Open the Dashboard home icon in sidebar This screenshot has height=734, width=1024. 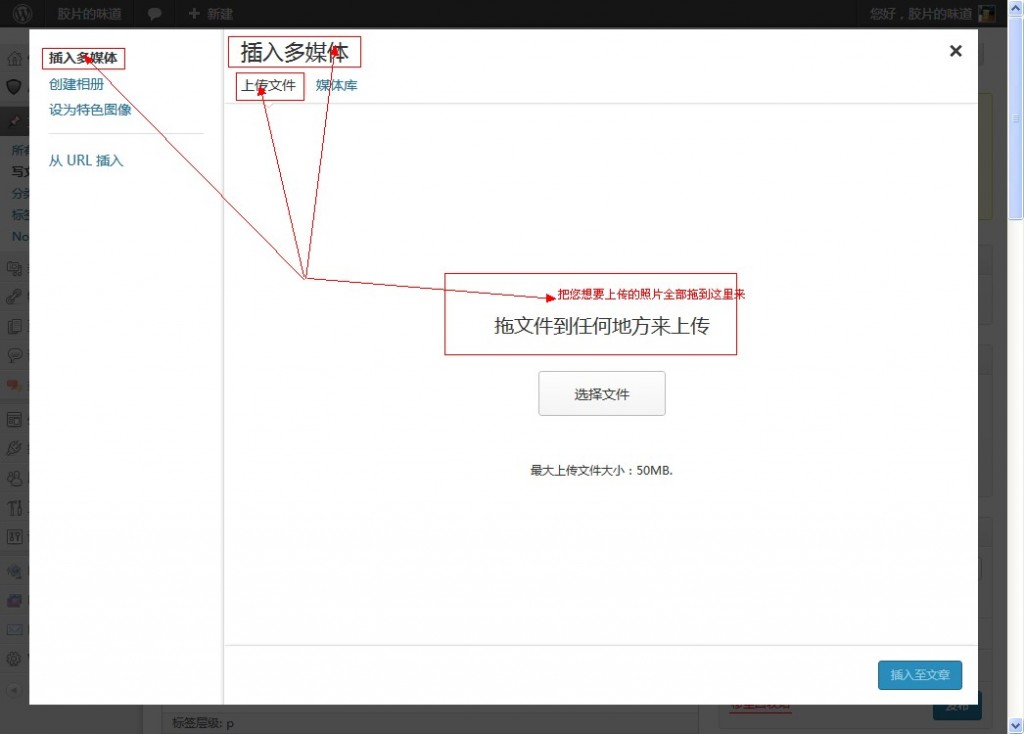(x=14, y=59)
